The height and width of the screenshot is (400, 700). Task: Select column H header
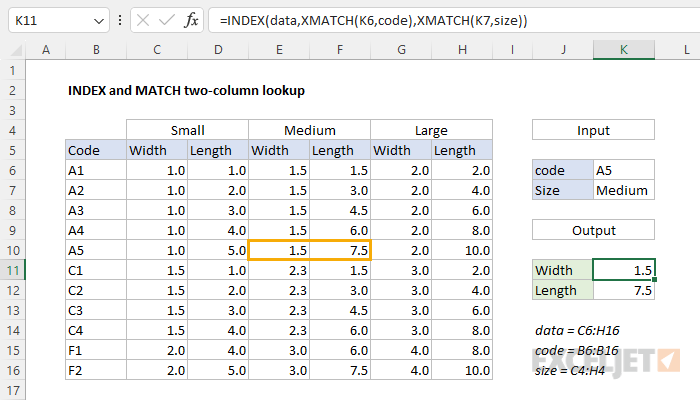click(462, 50)
